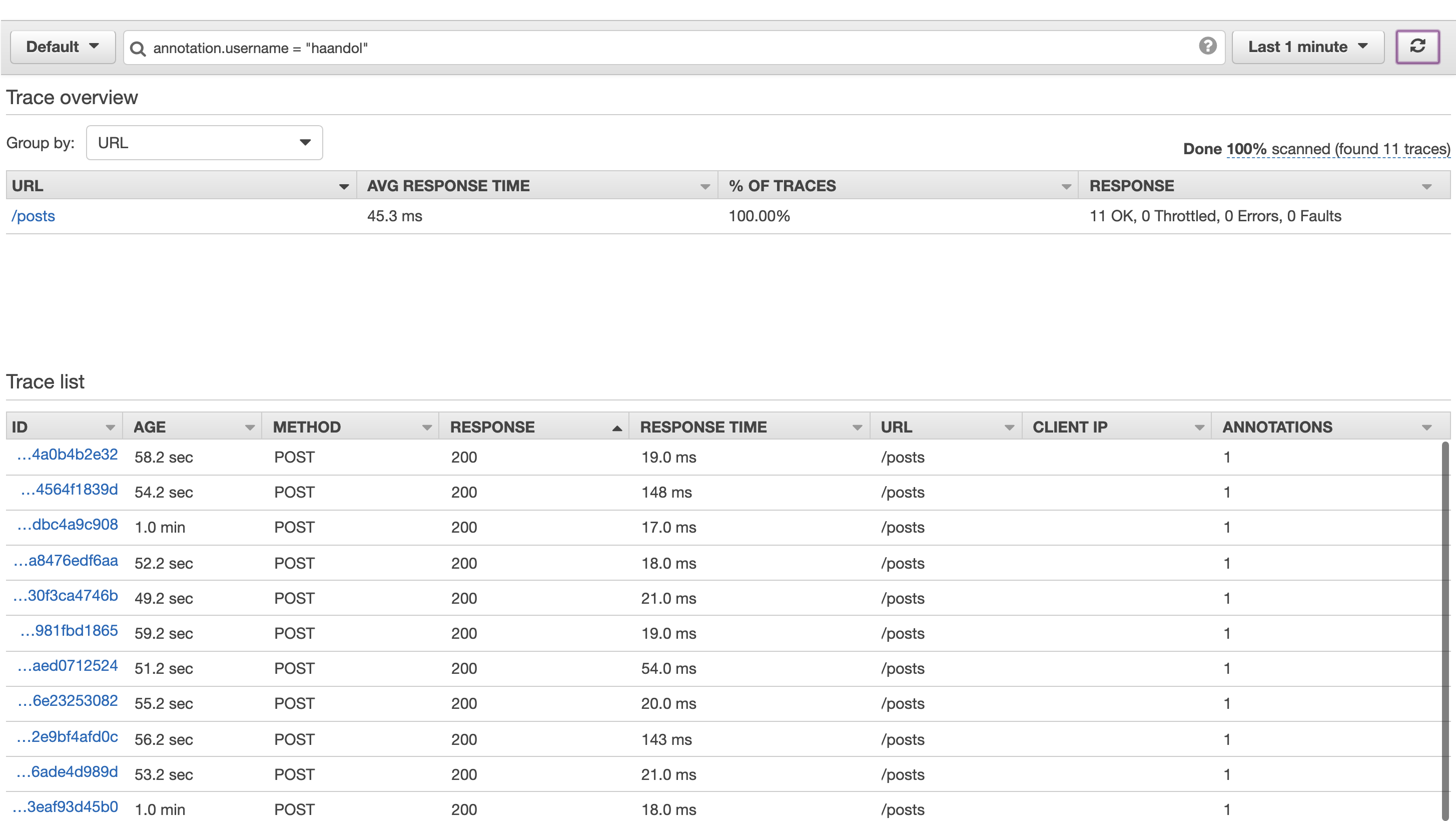The width and height of the screenshot is (1456, 821).
Task: Toggle RESPONSE column ascending sort arrow
Action: pyautogui.click(x=616, y=428)
